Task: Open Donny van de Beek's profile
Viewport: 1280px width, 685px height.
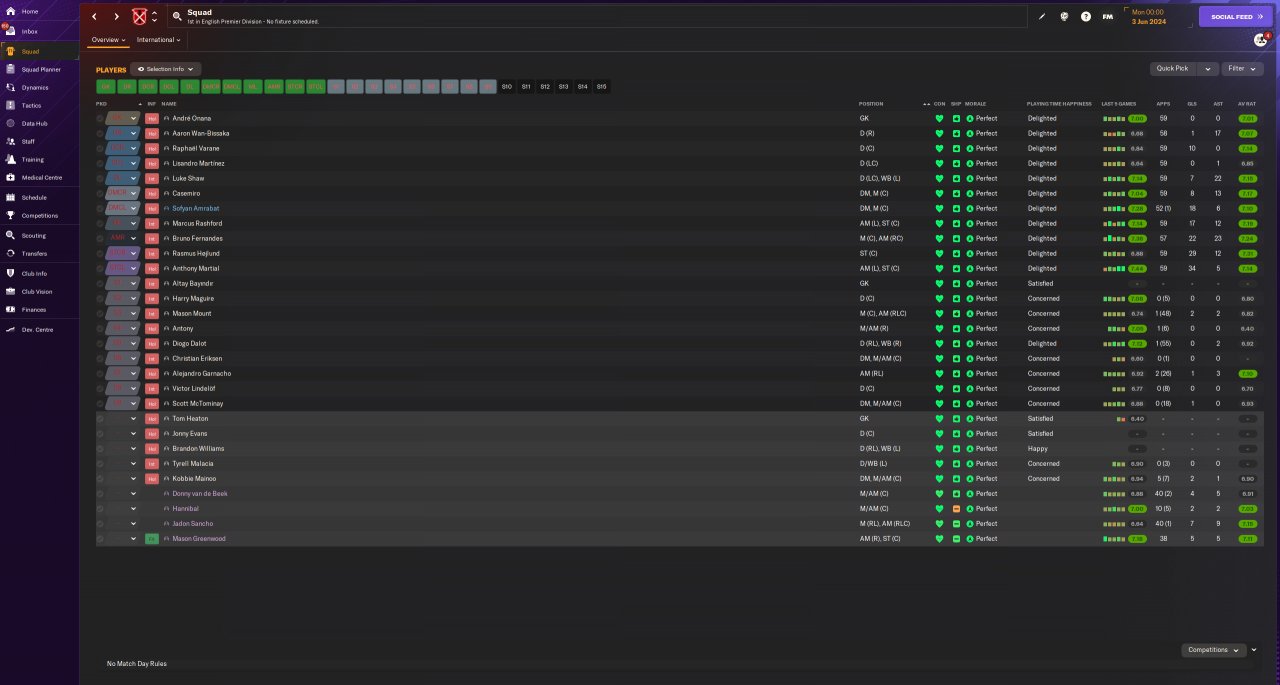Action: coord(200,493)
